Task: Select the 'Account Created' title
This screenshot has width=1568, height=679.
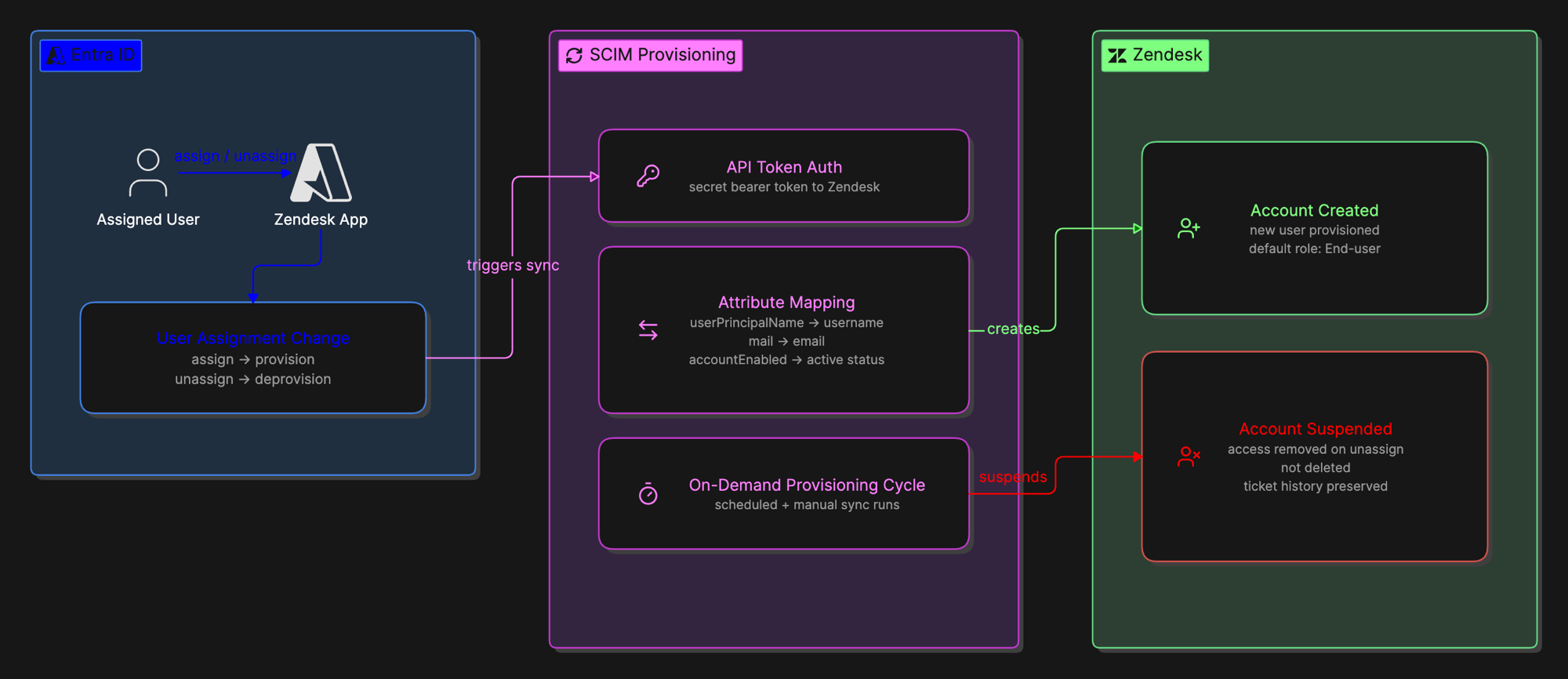Action: pos(1314,210)
